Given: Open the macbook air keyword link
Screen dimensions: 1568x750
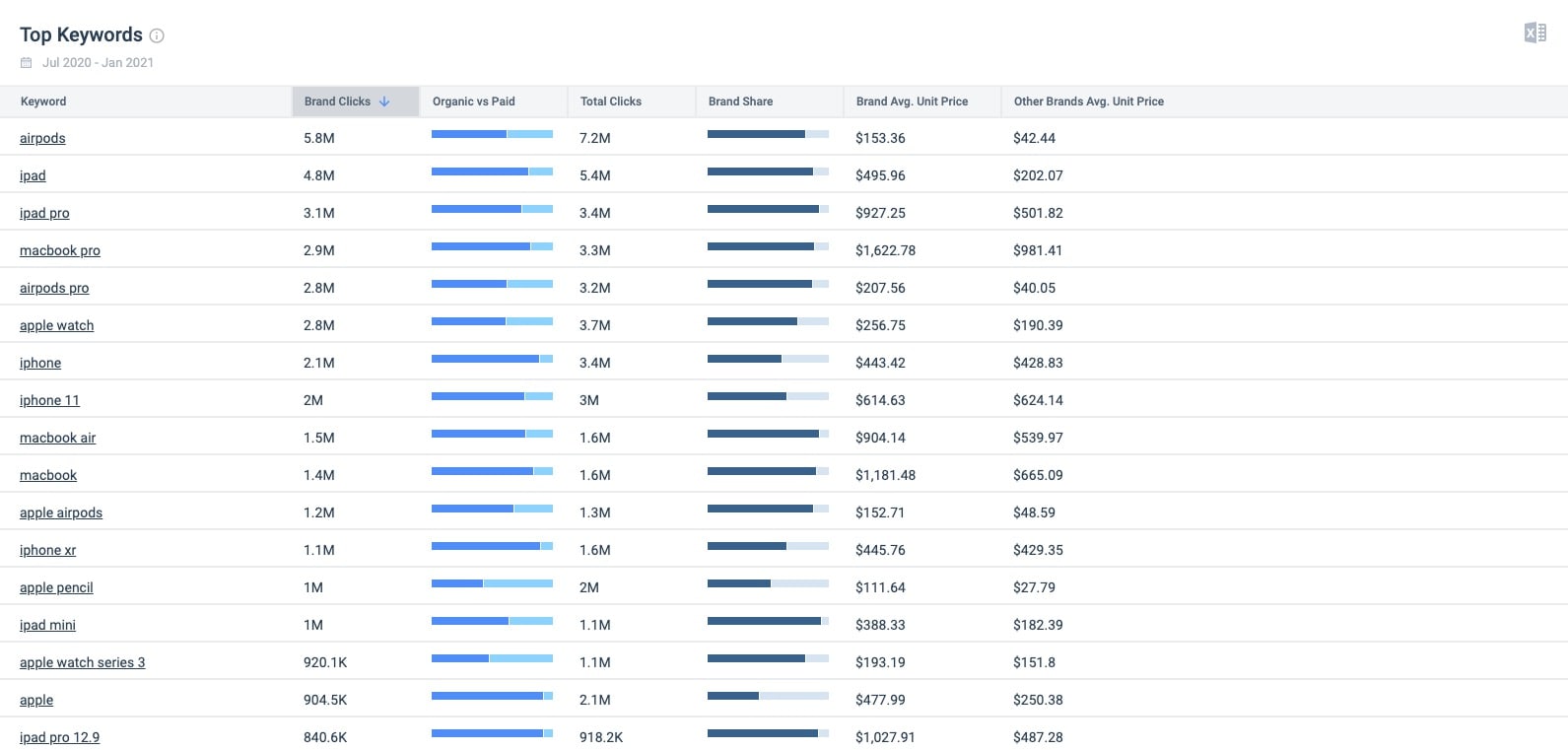Looking at the screenshot, I should point(58,438).
